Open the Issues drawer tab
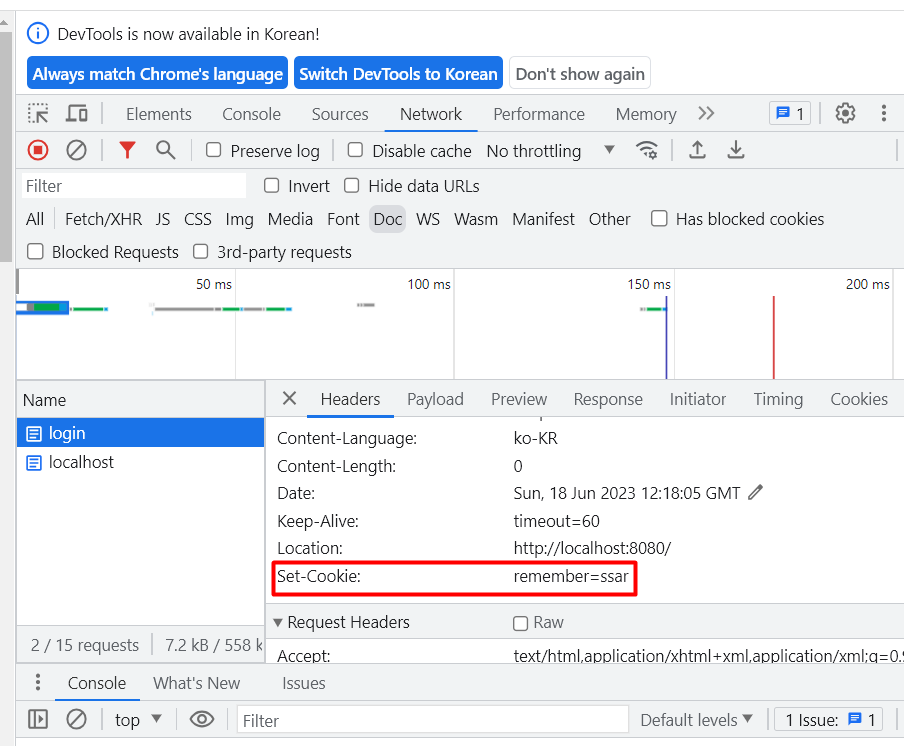Screen dimensions: 904x746 pos(303,683)
